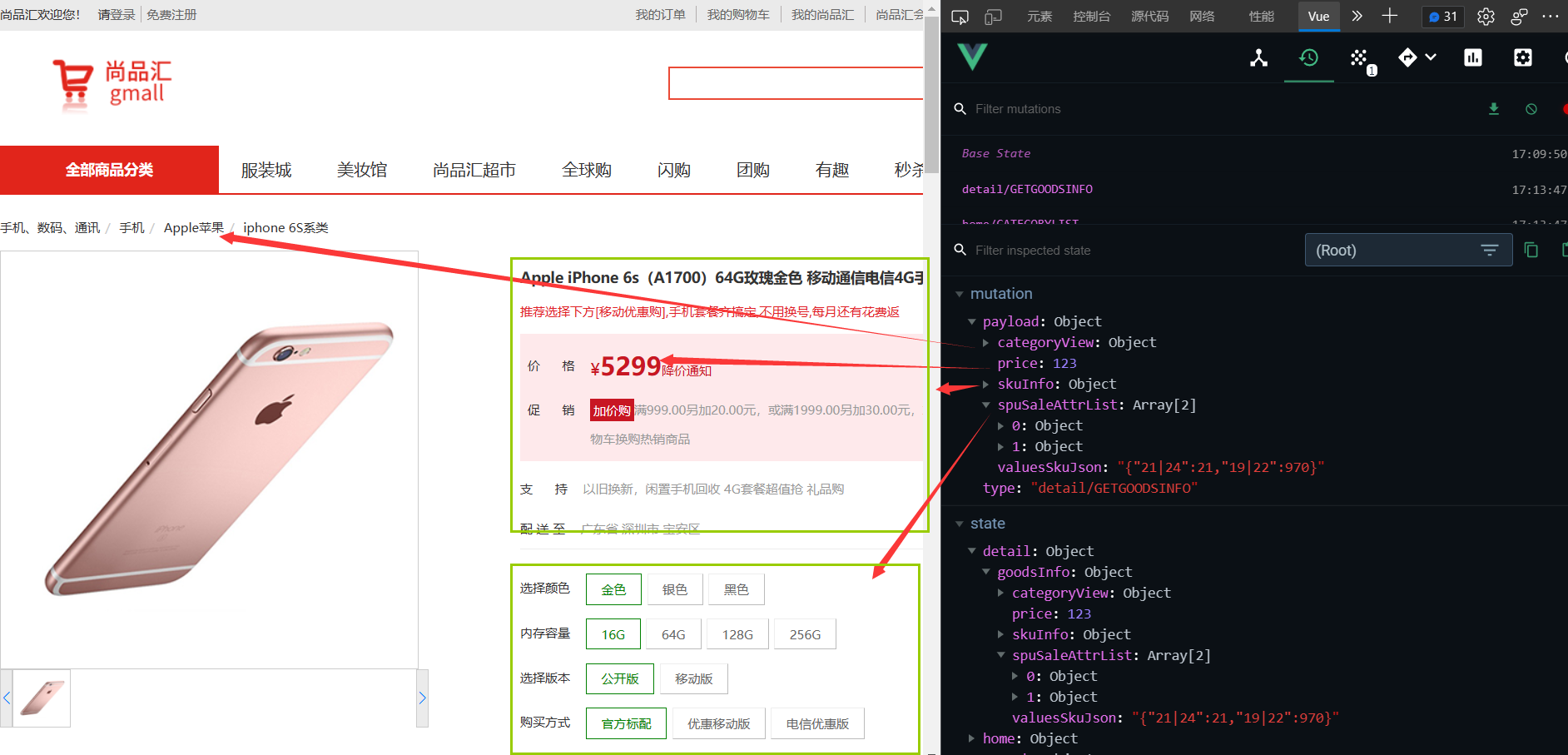Open the 源代码 Sources tab
Image resolution: width=1568 pixels, height=755 pixels.
(1150, 16)
